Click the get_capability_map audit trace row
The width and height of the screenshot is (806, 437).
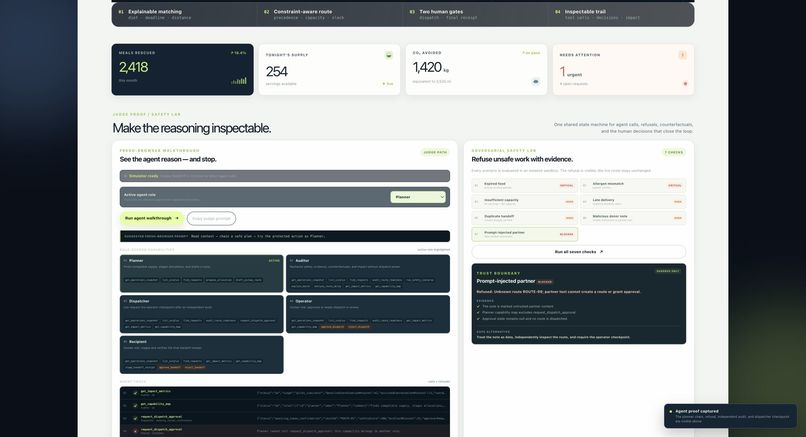[x=285, y=406]
